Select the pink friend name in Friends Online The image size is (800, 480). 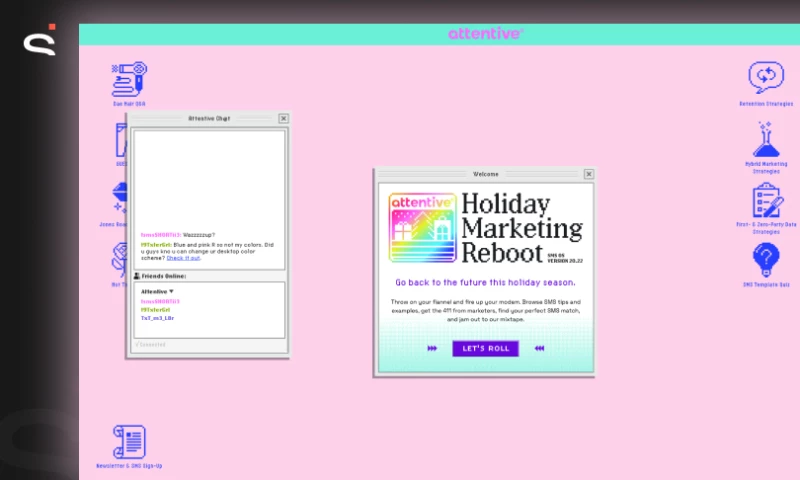(x=160, y=301)
